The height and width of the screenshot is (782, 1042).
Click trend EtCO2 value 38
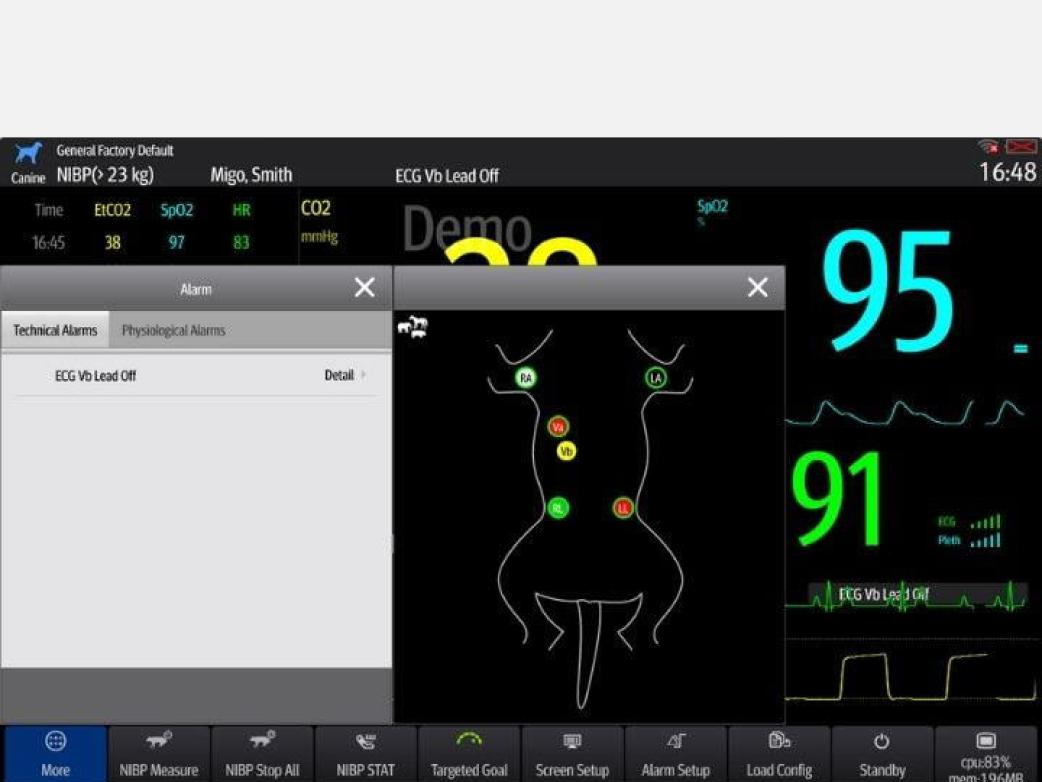tap(112, 243)
